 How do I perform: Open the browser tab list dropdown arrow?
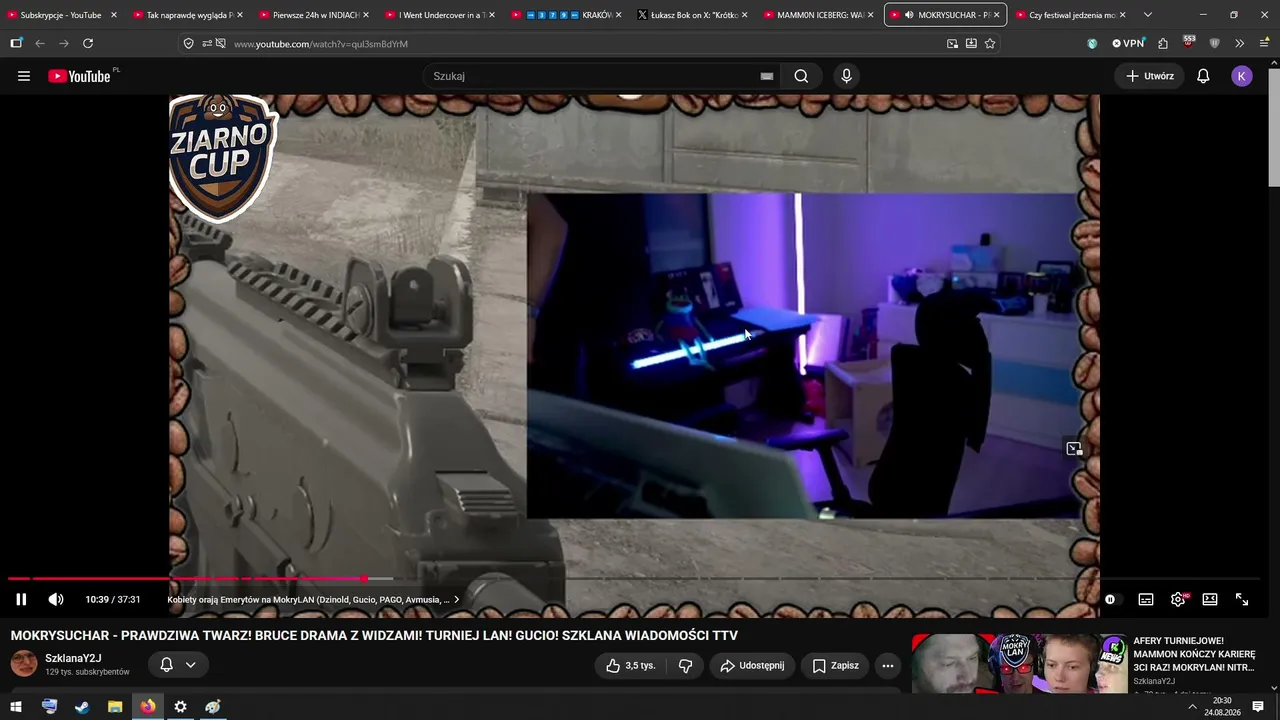[1147, 15]
